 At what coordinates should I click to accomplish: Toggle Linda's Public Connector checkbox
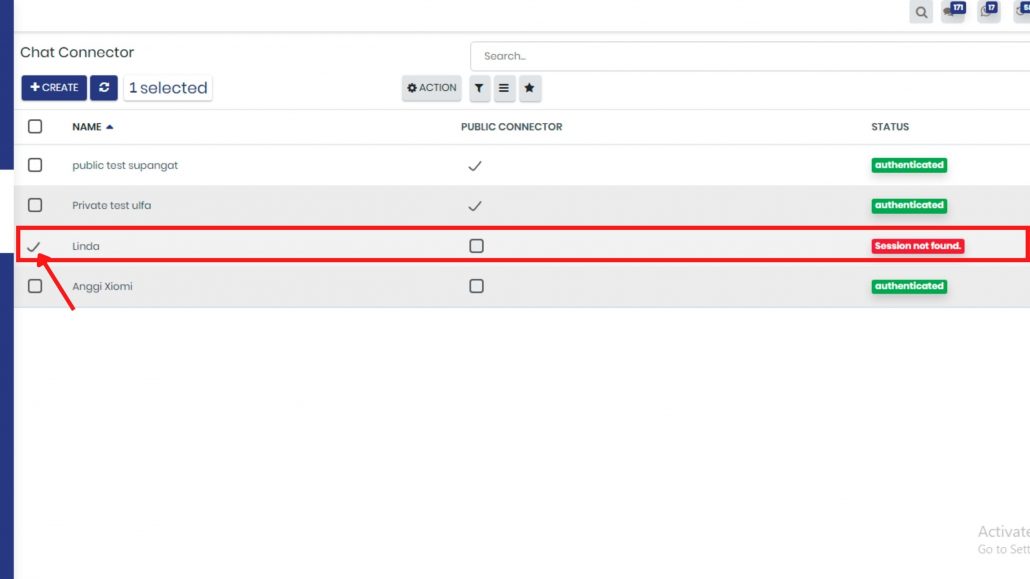click(x=476, y=246)
